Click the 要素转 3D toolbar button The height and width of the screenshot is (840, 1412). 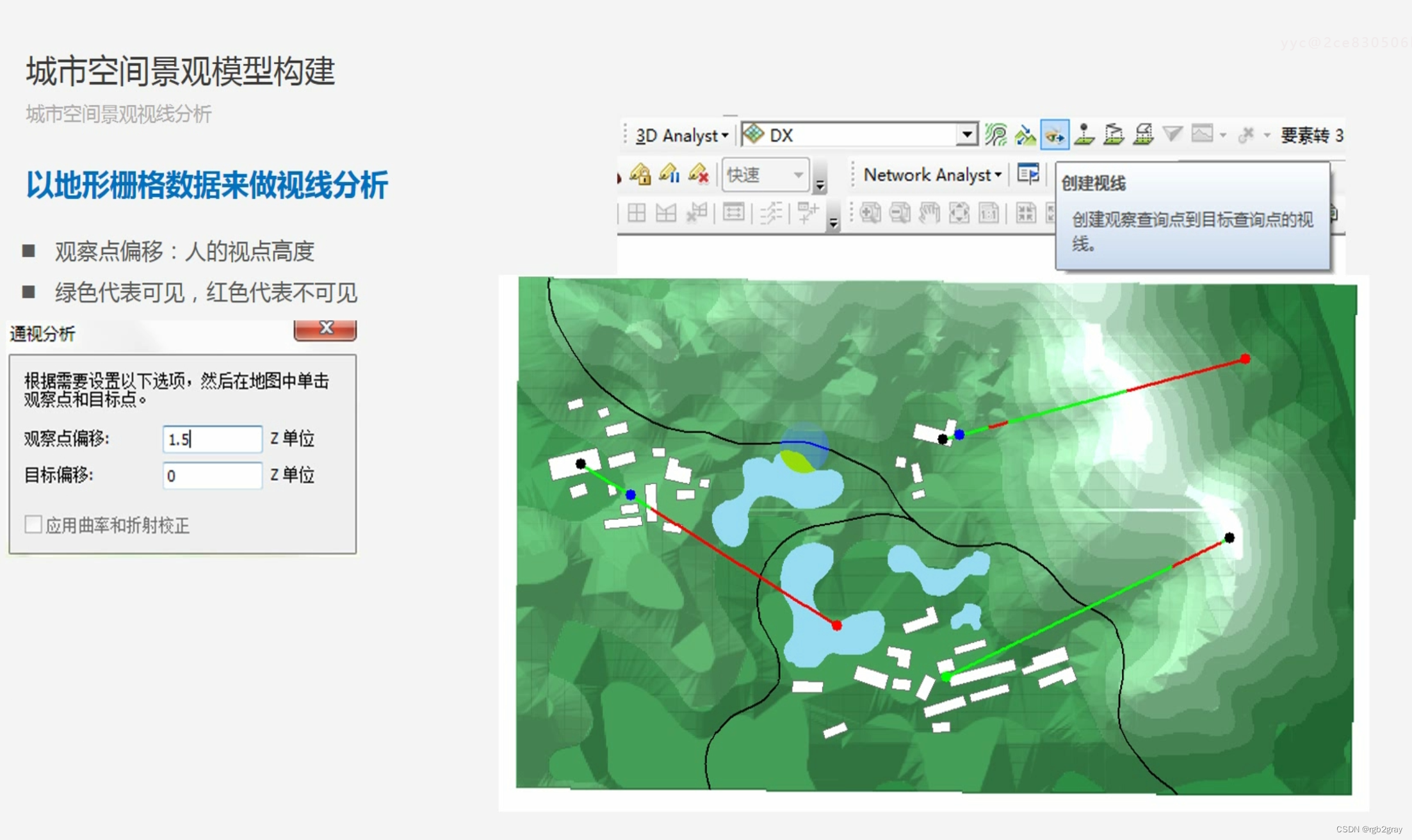tap(1311, 135)
